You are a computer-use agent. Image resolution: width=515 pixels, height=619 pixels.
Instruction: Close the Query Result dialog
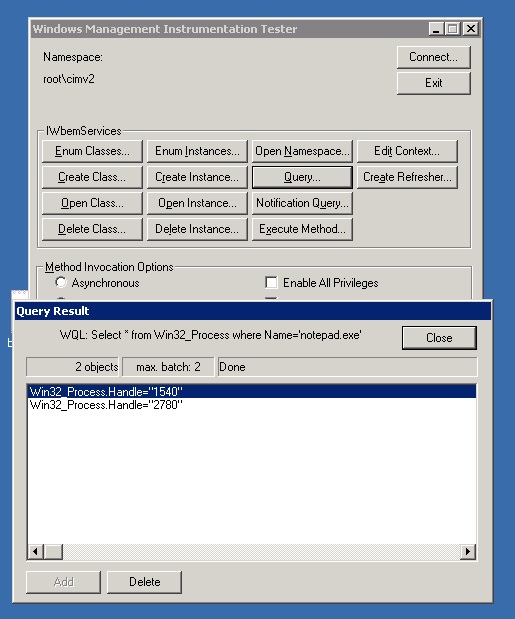439,338
